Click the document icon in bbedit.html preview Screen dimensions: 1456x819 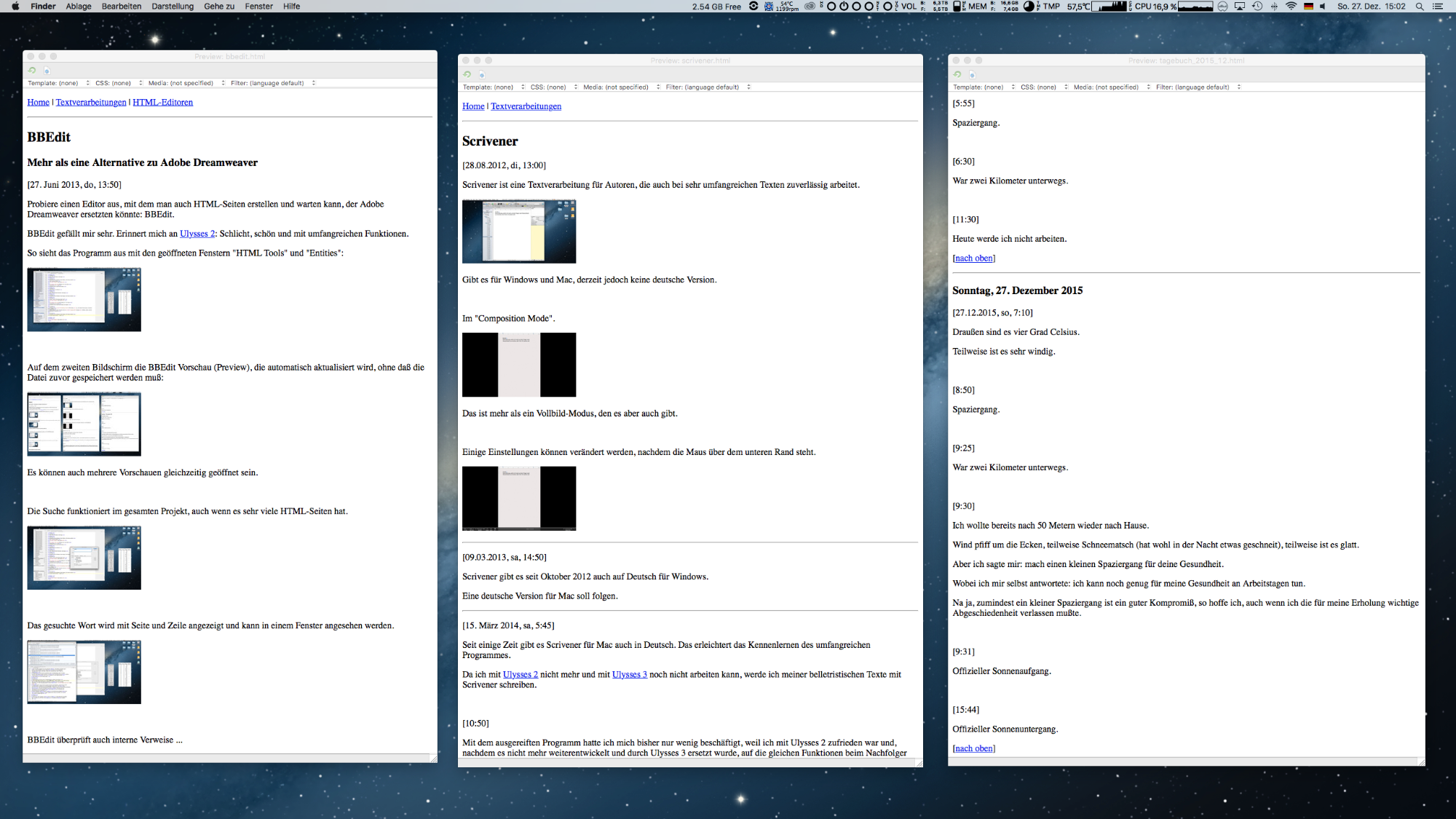(47, 71)
